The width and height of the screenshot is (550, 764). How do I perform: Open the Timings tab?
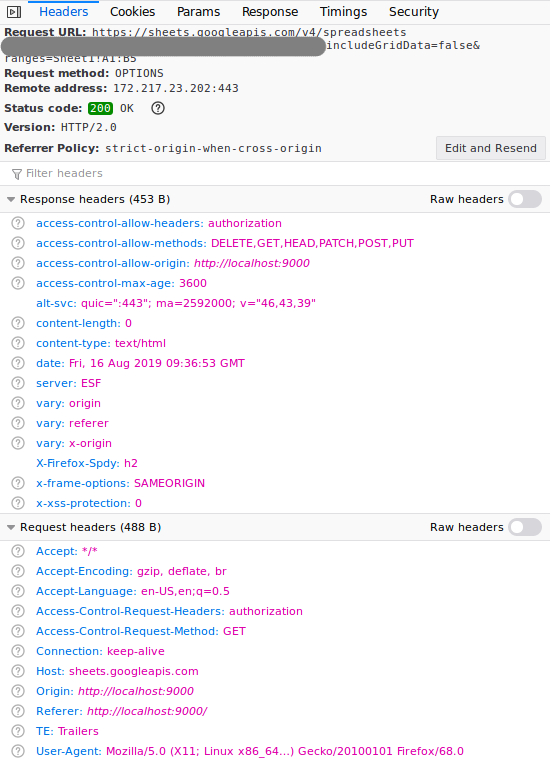click(x=343, y=12)
